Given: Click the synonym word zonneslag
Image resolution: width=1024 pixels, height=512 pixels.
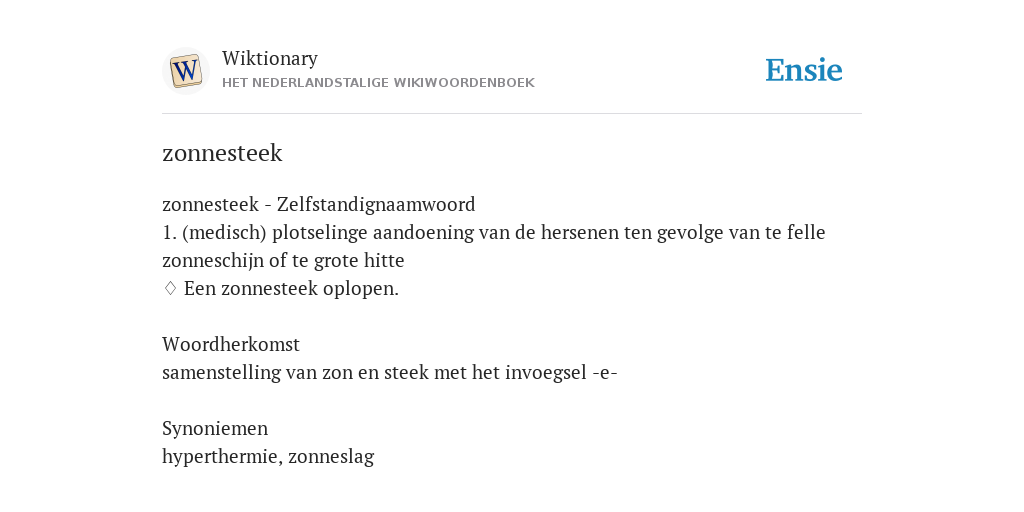Looking at the screenshot, I should click(x=331, y=456).
